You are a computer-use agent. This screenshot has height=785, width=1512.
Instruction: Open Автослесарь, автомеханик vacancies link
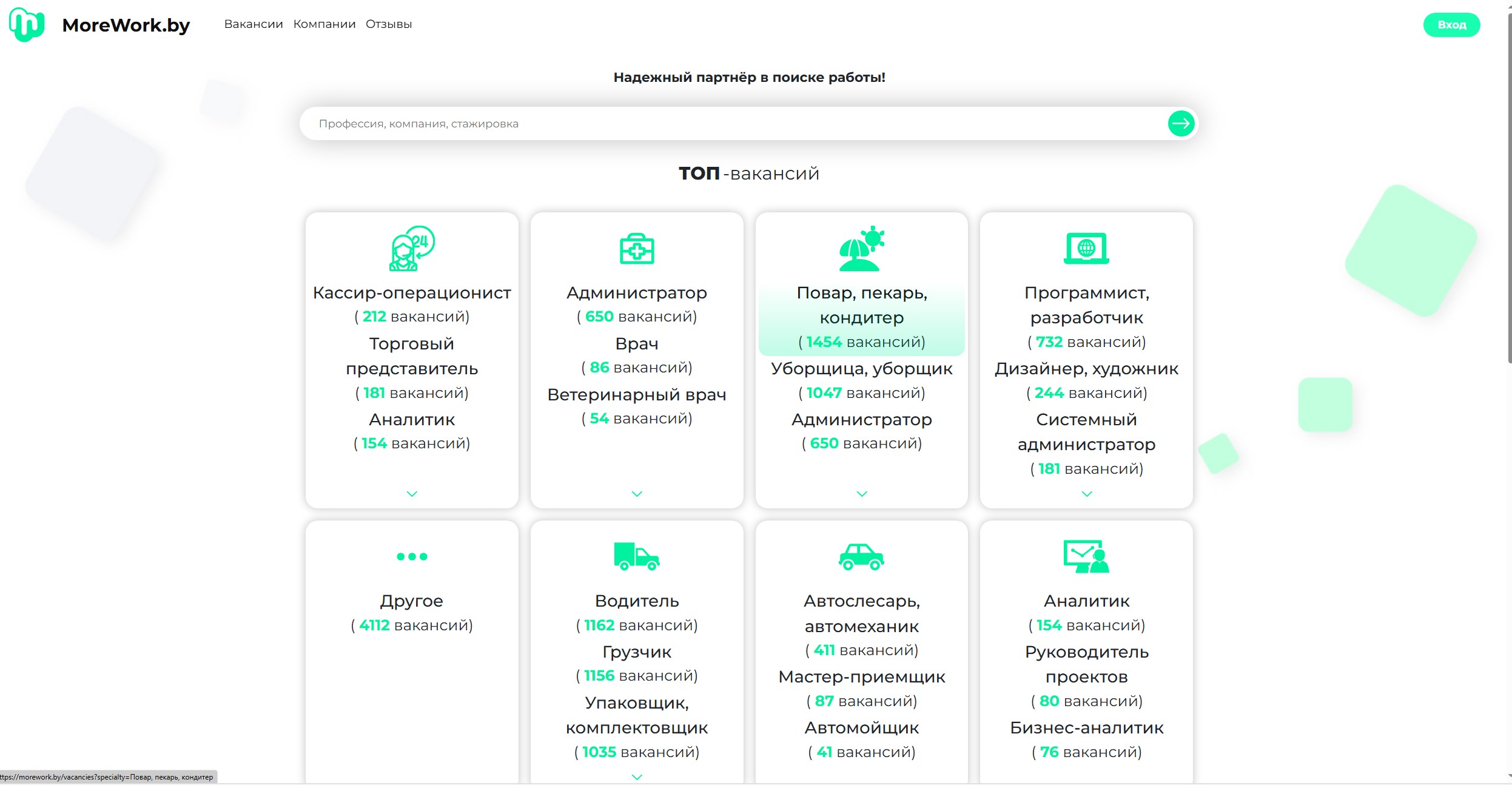click(x=862, y=613)
